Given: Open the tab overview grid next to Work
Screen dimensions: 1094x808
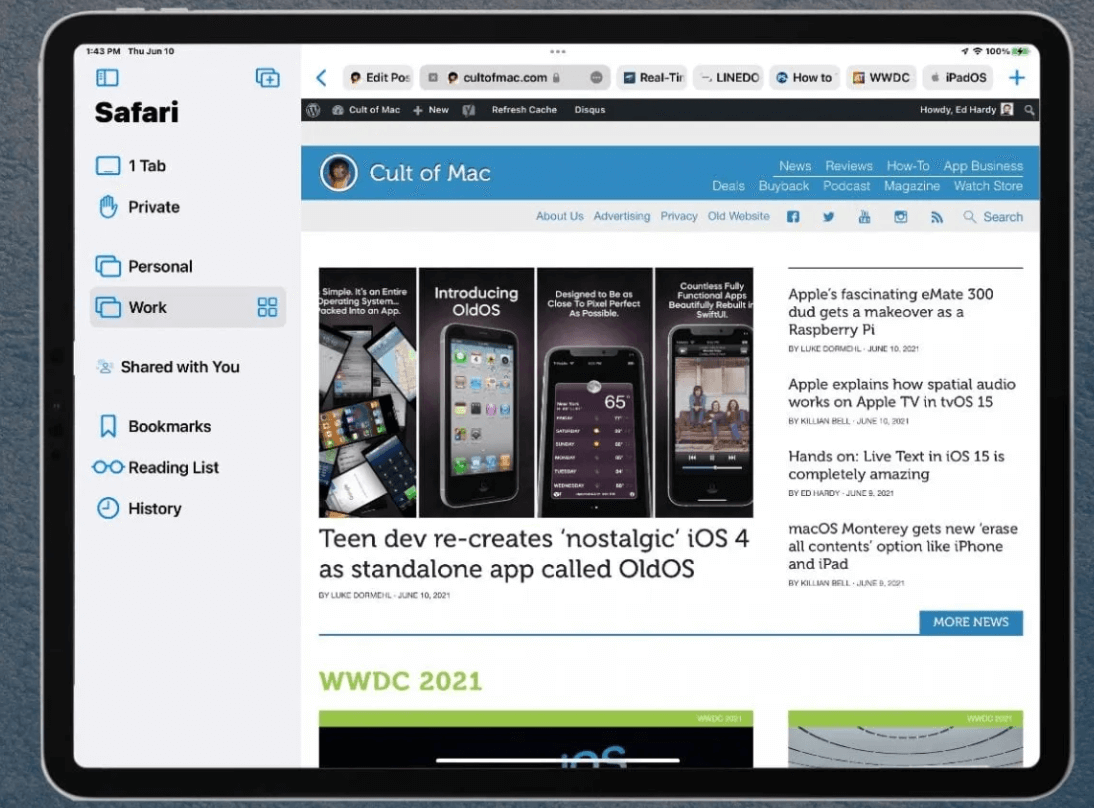Looking at the screenshot, I should point(267,307).
